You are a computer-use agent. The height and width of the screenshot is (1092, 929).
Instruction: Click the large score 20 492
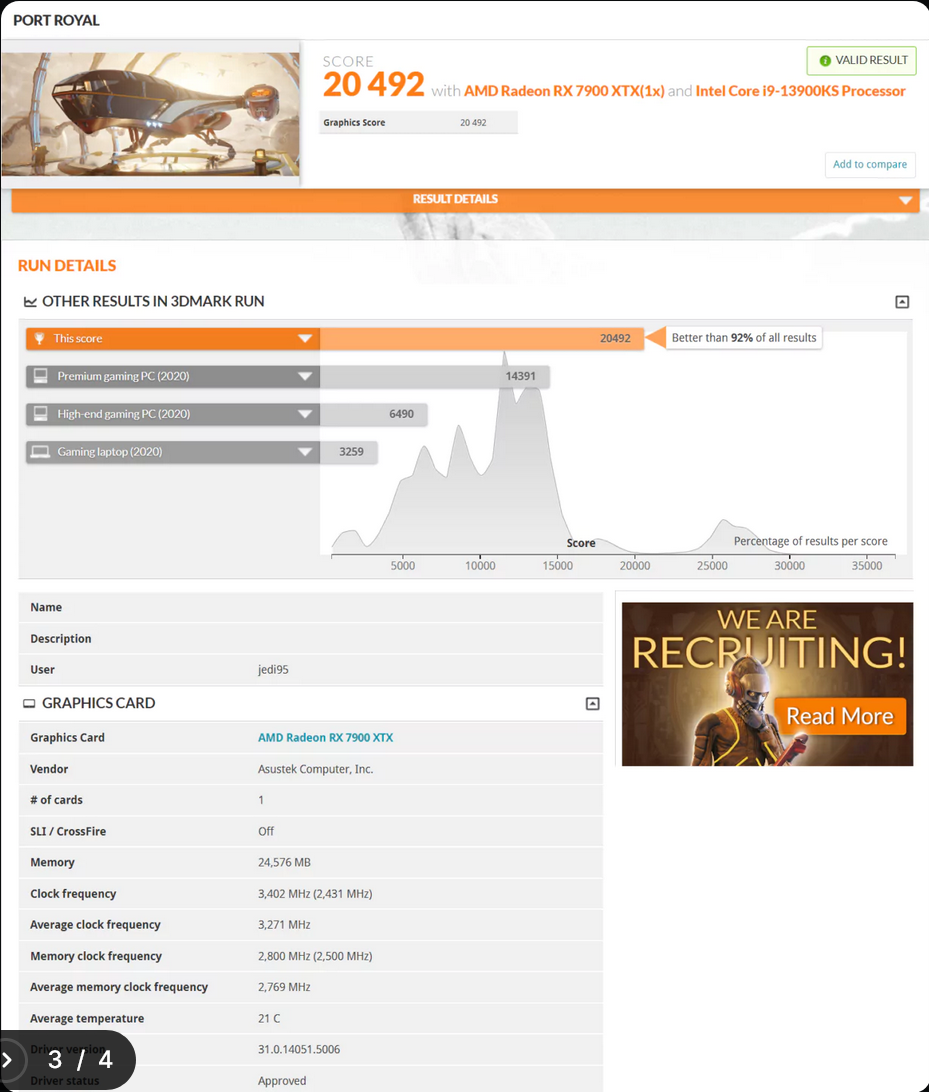point(373,85)
